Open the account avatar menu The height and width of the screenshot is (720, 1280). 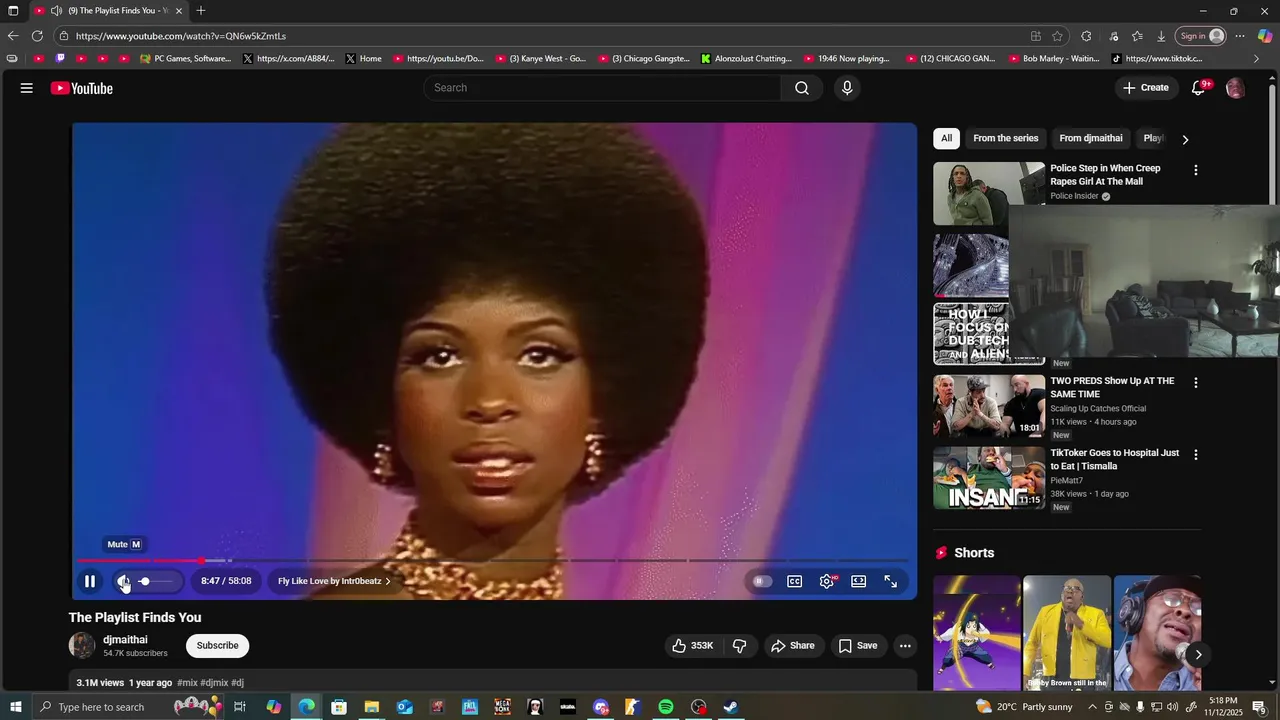point(1235,88)
